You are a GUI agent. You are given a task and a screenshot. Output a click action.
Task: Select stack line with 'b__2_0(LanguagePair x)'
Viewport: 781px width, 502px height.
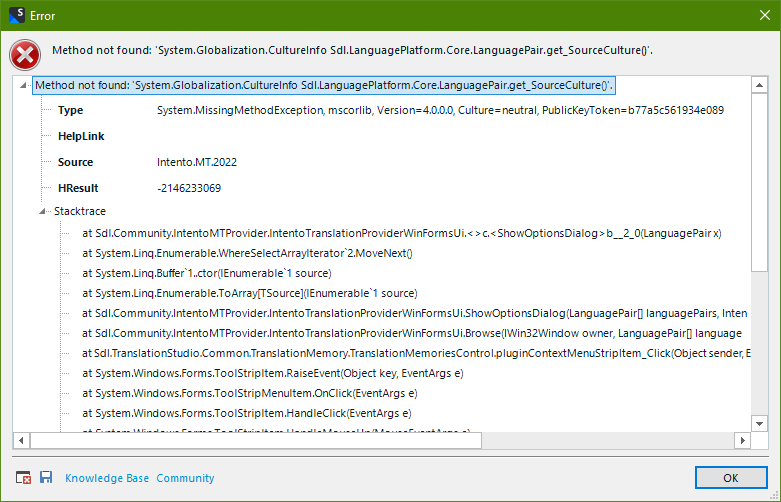401,233
